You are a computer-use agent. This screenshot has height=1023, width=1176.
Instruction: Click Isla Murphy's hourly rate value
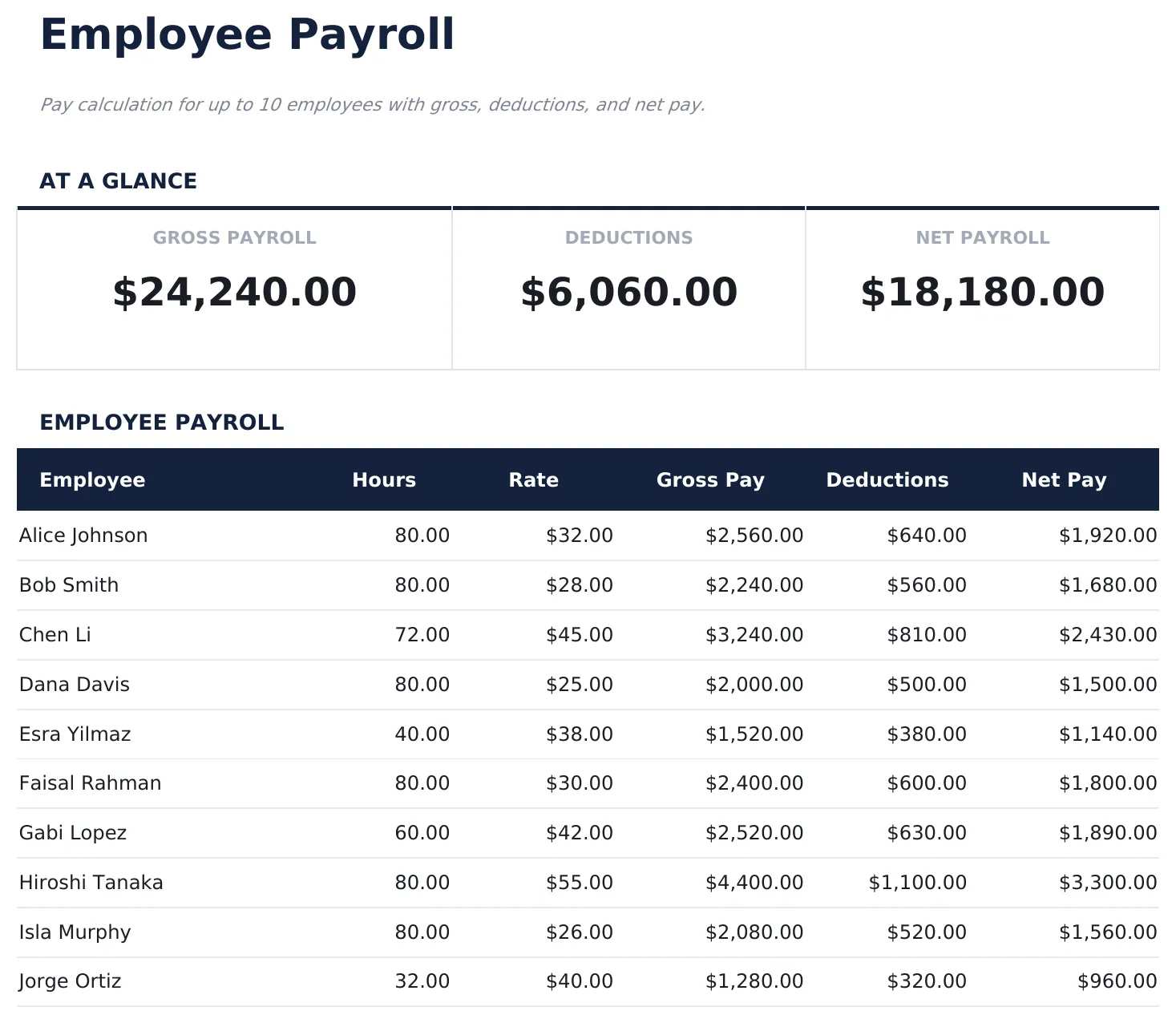(x=579, y=932)
